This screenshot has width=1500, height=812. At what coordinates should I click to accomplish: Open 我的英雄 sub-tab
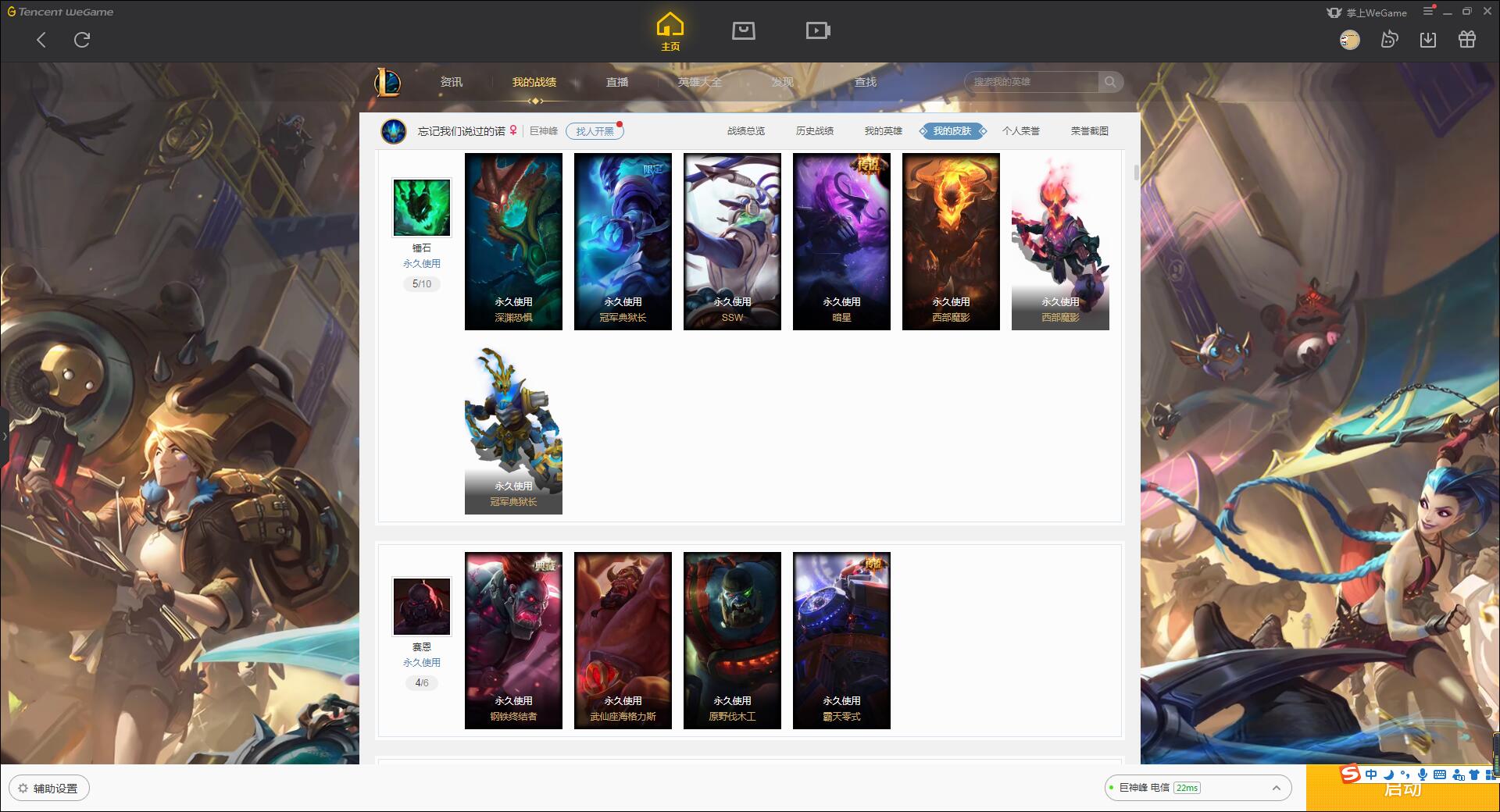tap(884, 131)
